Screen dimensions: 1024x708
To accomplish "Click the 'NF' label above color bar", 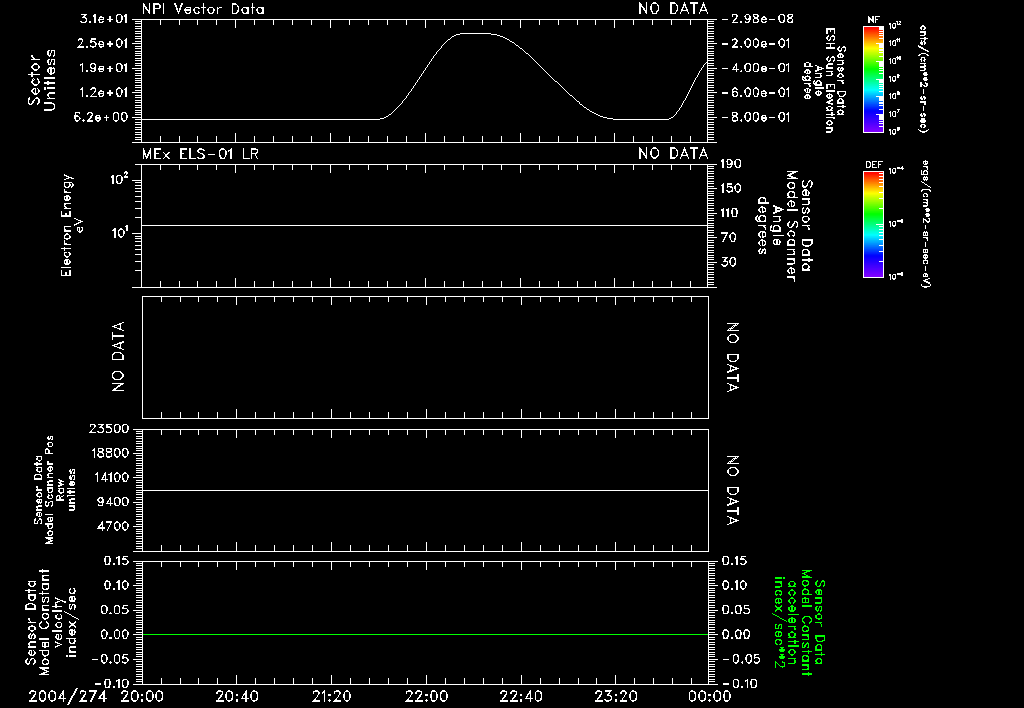I will pyautogui.click(x=874, y=20).
